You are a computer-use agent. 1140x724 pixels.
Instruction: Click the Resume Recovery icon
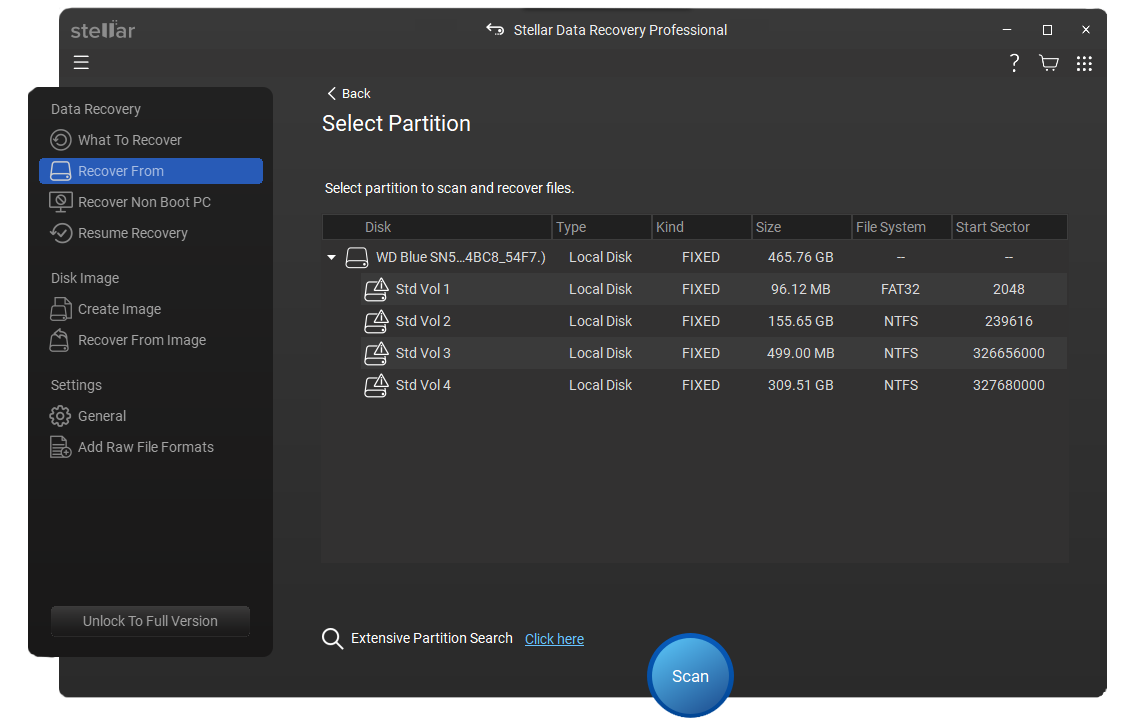[60, 233]
